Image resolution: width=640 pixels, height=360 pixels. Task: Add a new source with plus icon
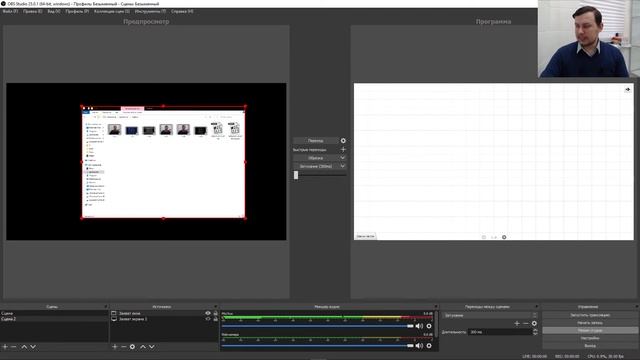click(115, 347)
